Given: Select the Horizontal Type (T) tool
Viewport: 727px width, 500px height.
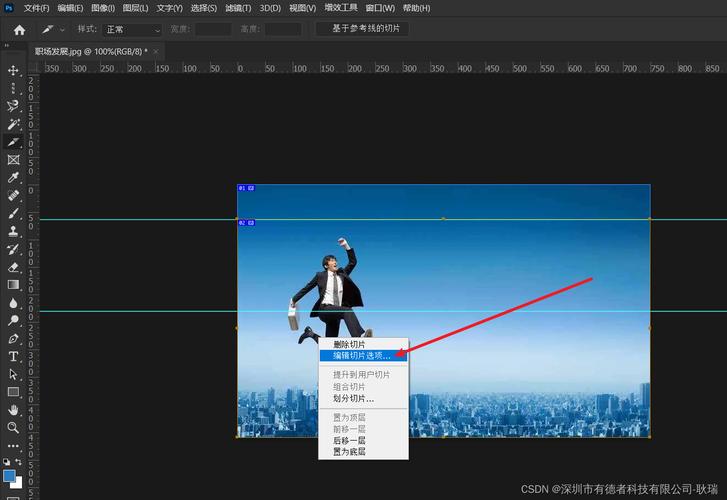Looking at the screenshot, I should (x=14, y=356).
